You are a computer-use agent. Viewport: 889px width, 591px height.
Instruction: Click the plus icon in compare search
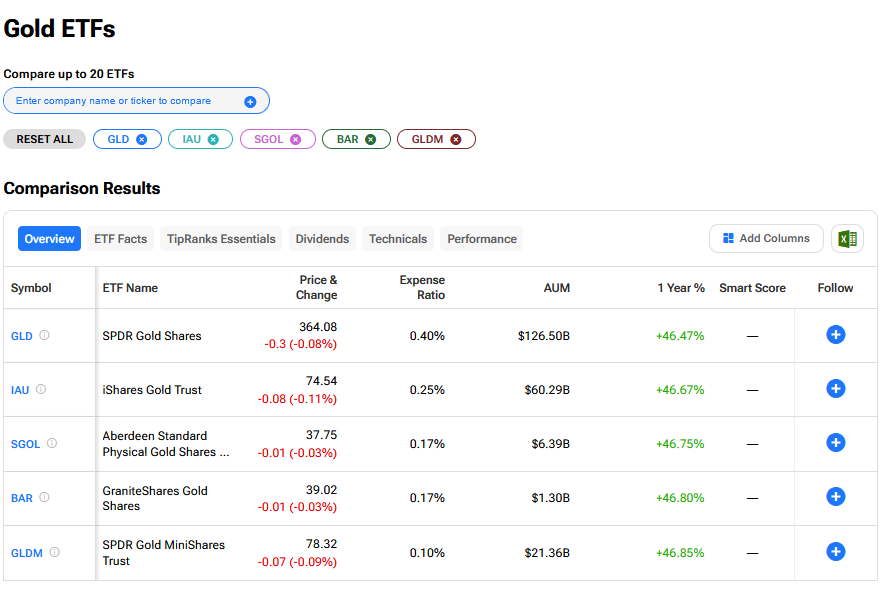tap(250, 102)
